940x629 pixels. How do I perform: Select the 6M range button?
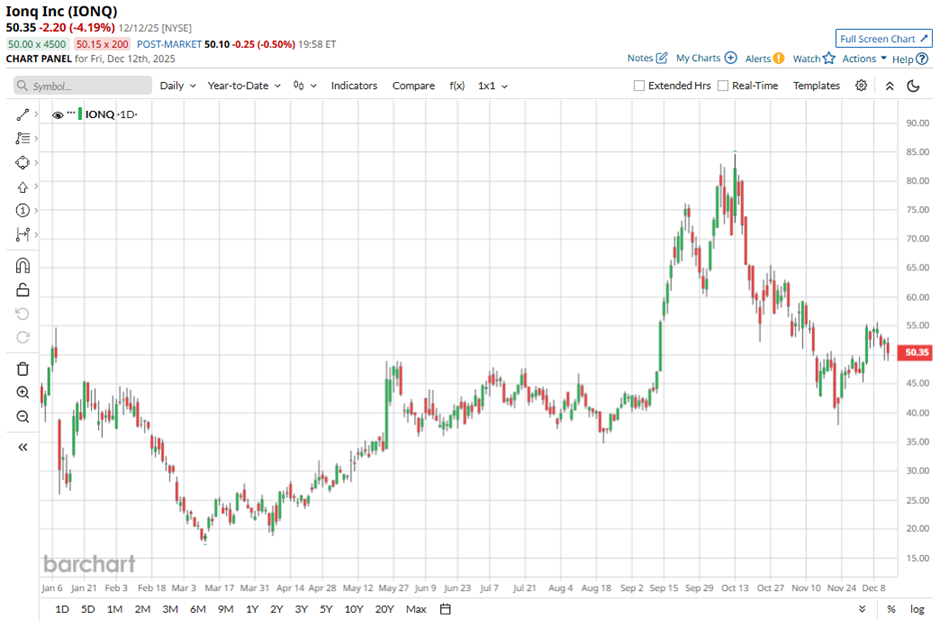[x=198, y=609]
